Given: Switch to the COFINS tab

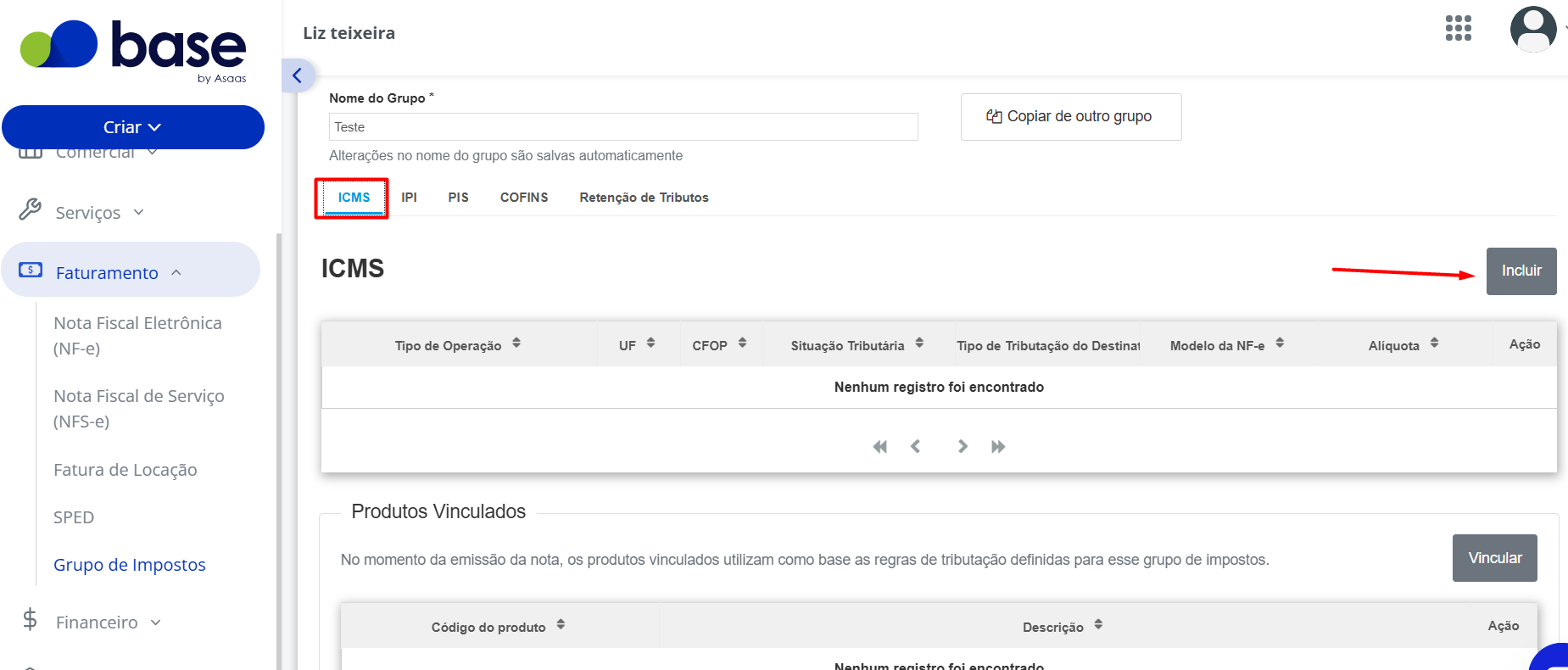Looking at the screenshot, I should click(x=524, y=198).
